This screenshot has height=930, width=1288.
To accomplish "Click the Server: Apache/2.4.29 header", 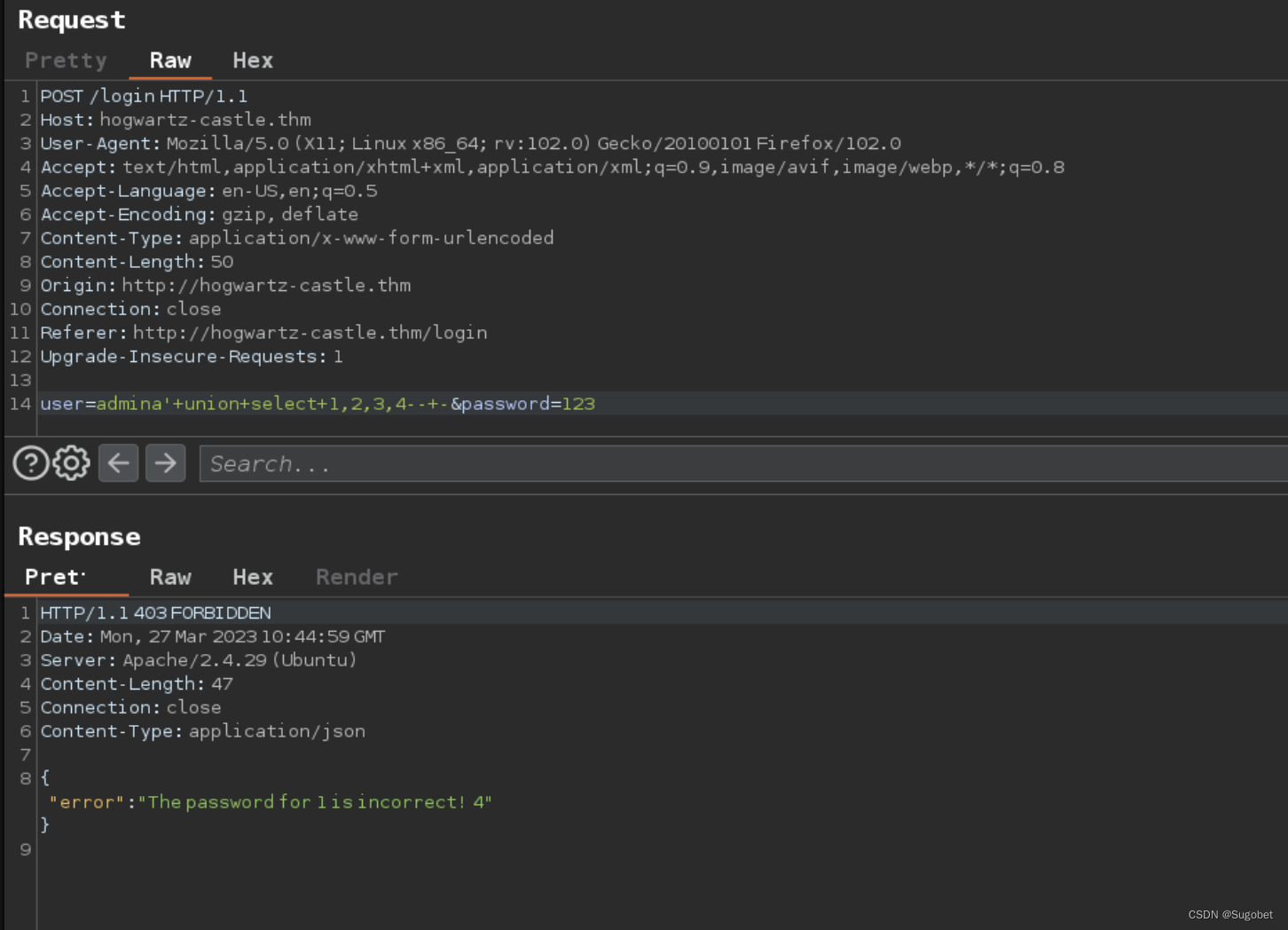I will click(x=198, y=660).
